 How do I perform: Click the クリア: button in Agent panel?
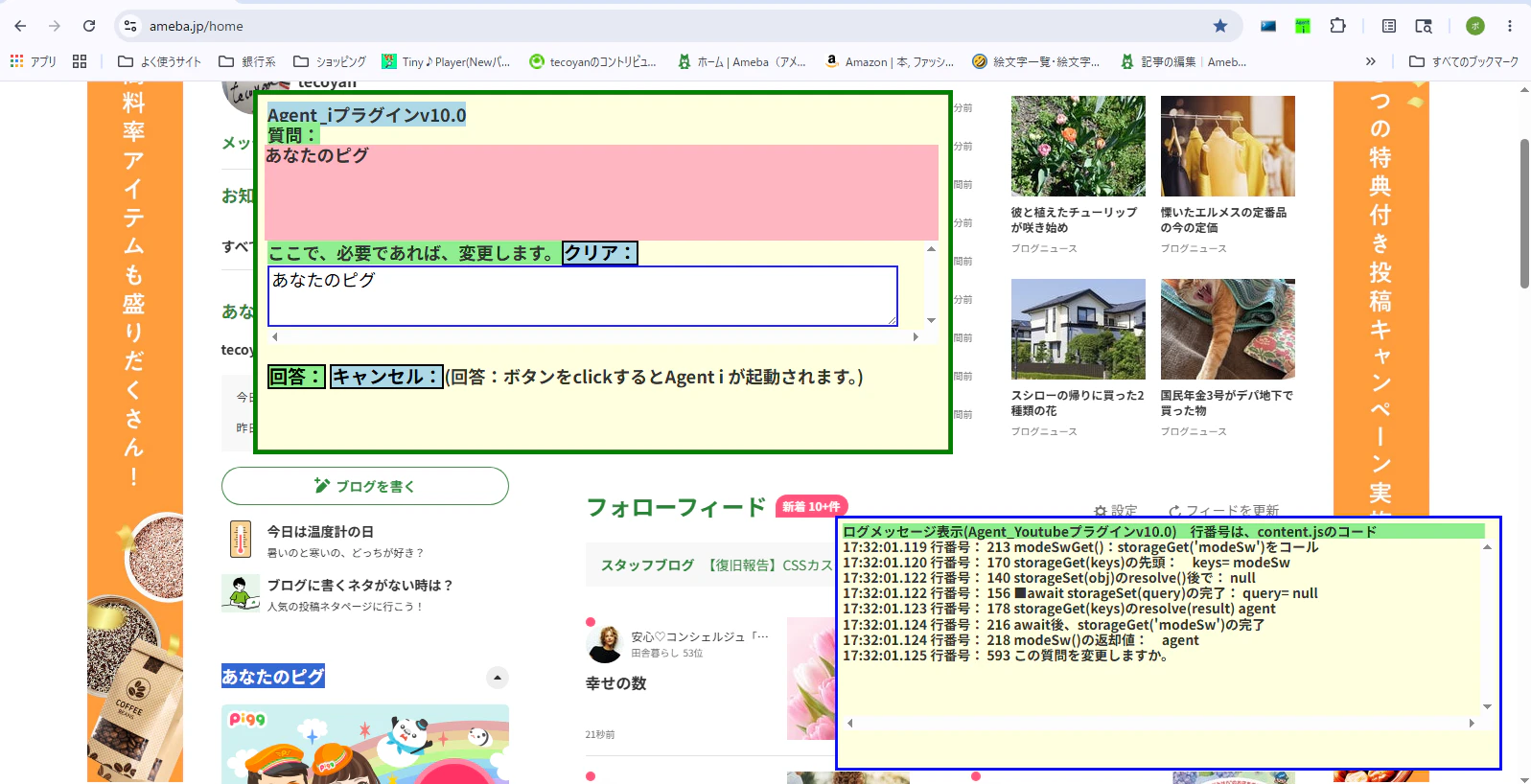pyautogui.click(x=599, y=253)
